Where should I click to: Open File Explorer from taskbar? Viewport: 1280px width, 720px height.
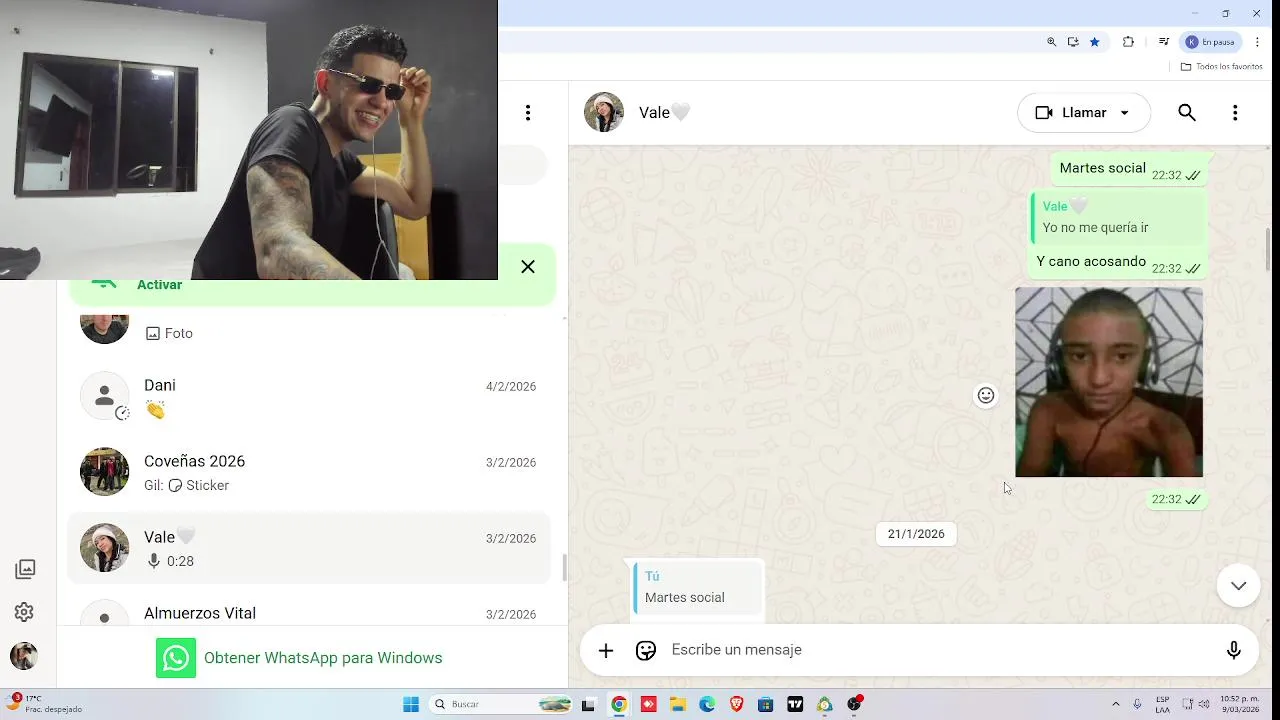coord(677,704)
